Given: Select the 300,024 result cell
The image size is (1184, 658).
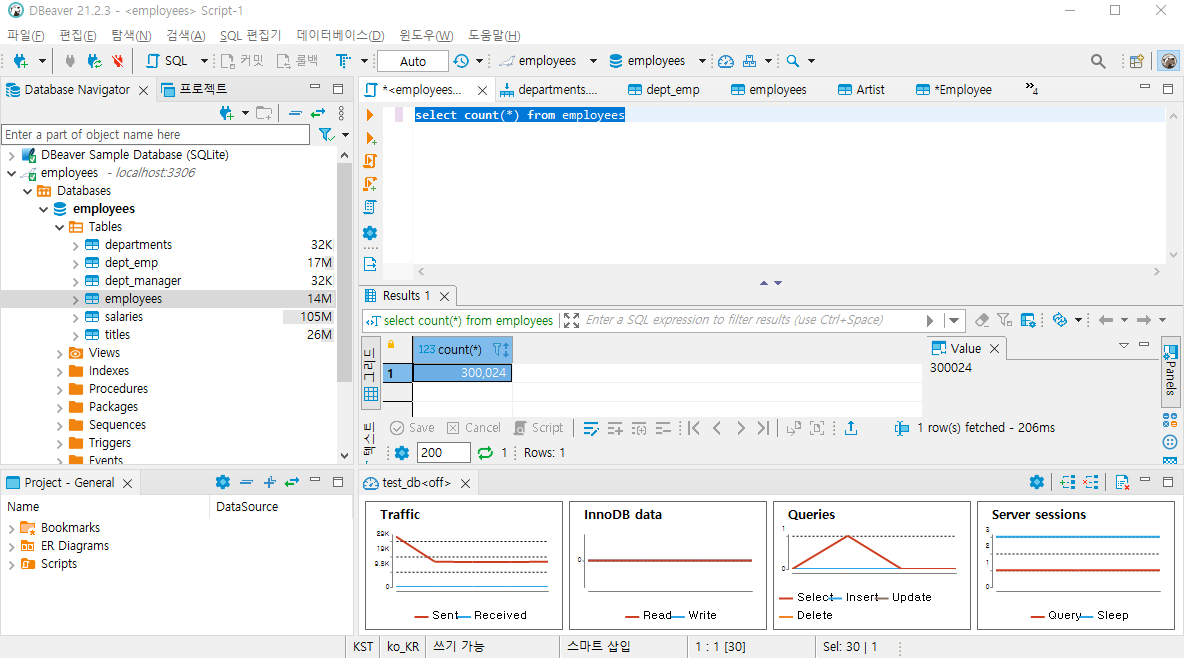Looking at the screenshot, I should coord(462,373).
